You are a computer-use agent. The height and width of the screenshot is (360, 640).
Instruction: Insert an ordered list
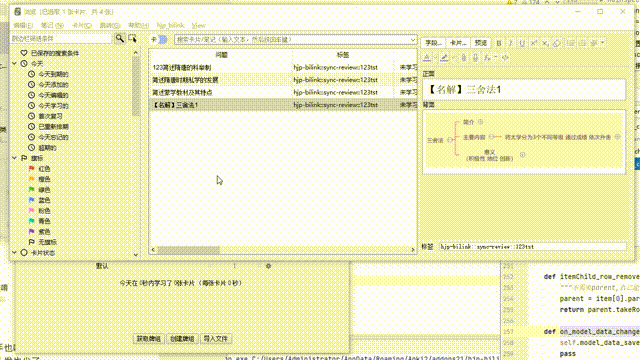coord(582,43)
